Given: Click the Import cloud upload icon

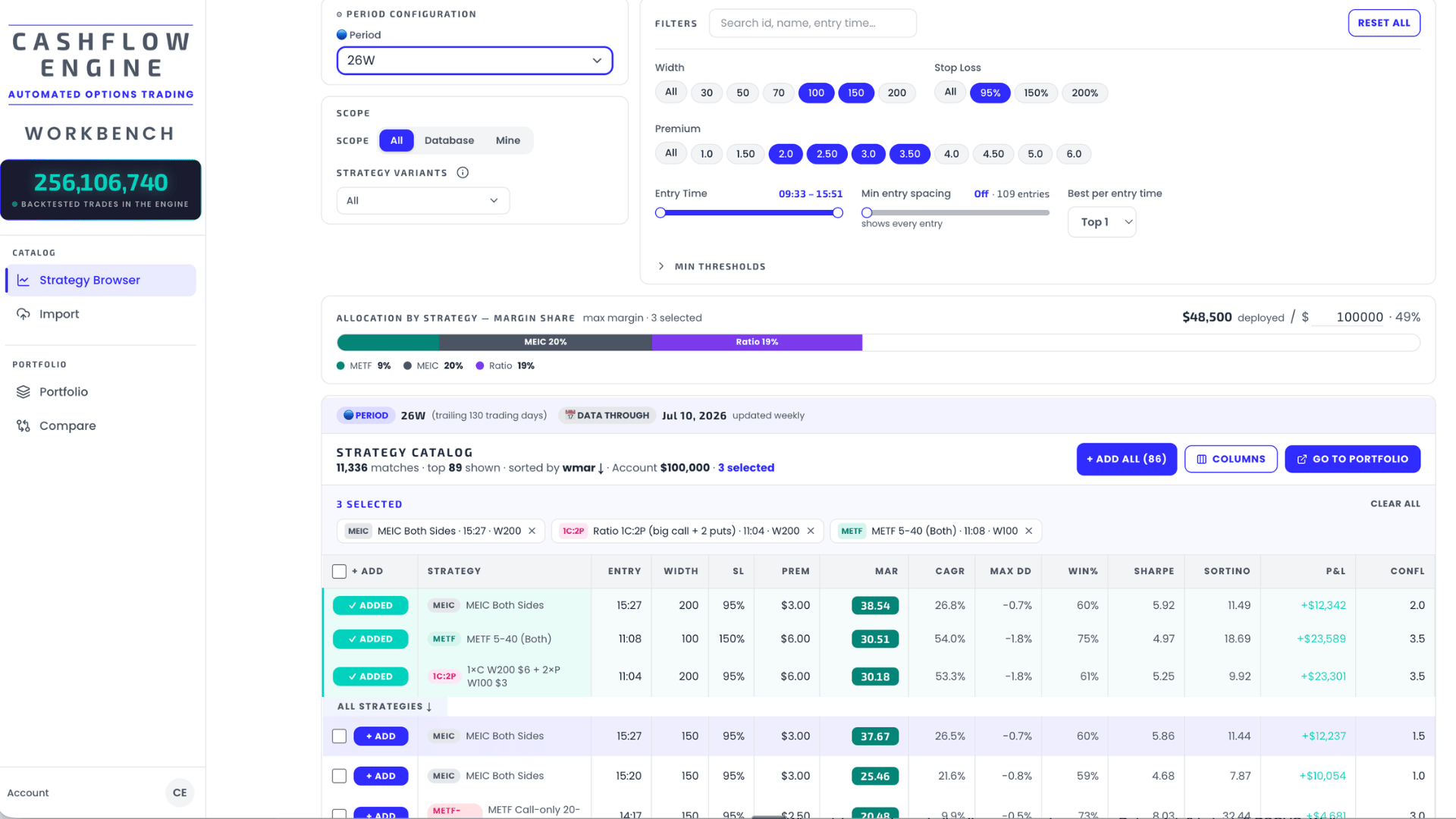Looking at the screenshot, I should 24,314.
